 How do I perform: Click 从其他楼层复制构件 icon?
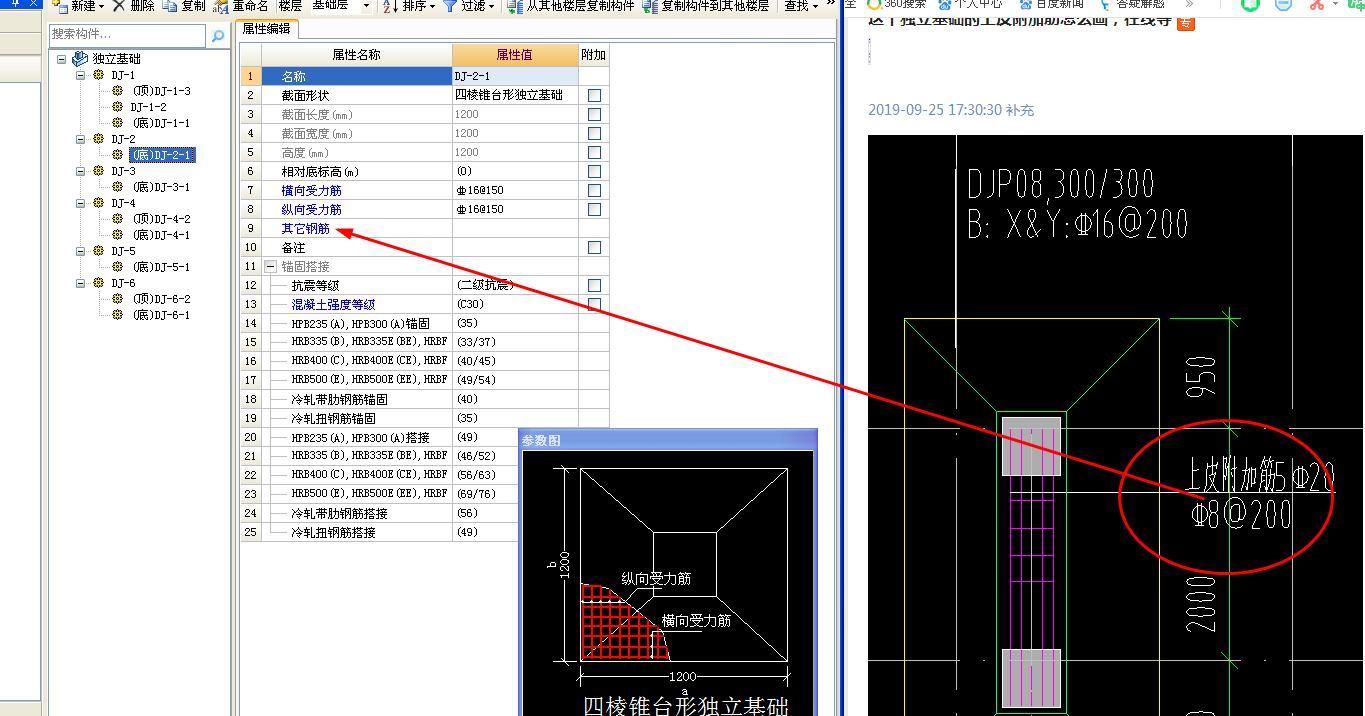pyautogui.click(x=514, y=6)
